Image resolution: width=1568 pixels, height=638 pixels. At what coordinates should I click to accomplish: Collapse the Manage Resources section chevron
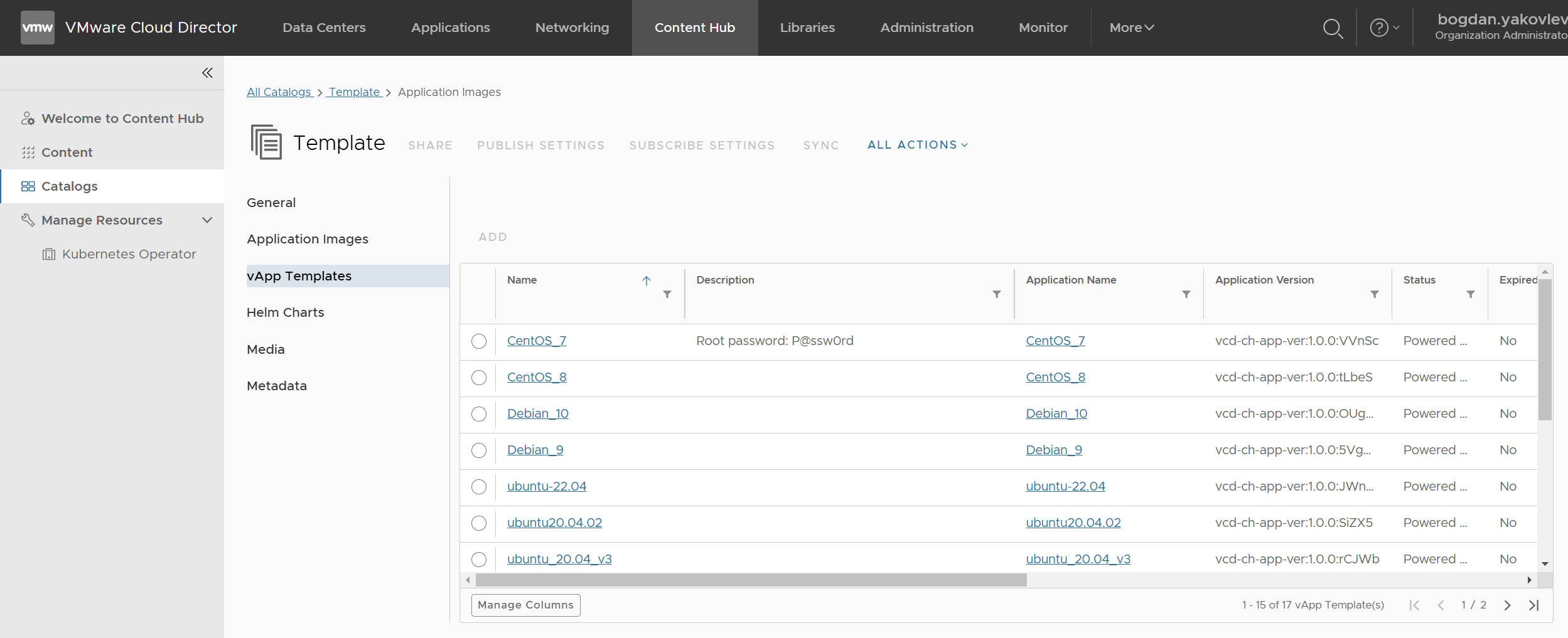point(207,220)
